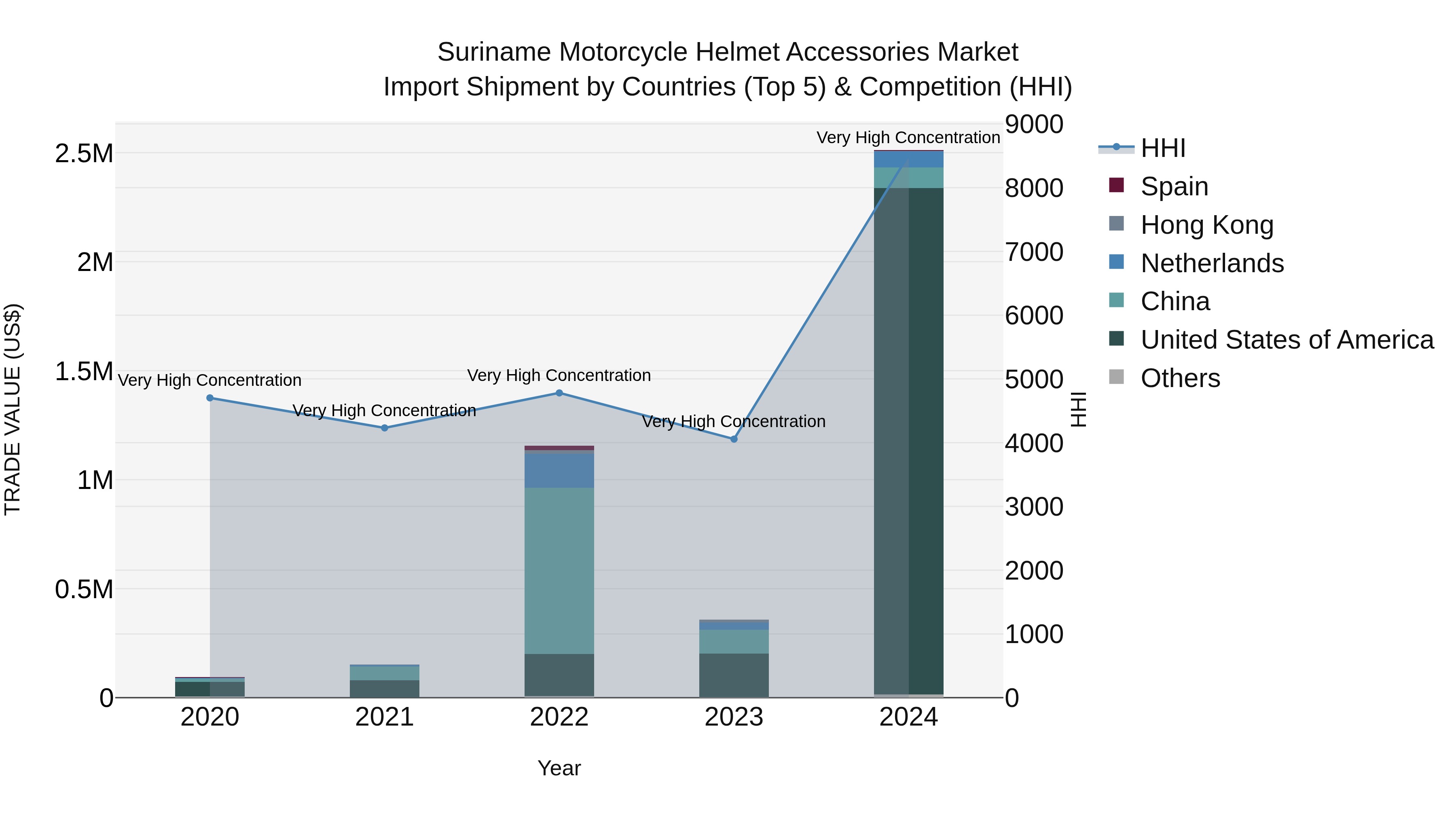Click the China teal legend swatch
This screenshot has width=1456, height=819.
point(1116,300)
